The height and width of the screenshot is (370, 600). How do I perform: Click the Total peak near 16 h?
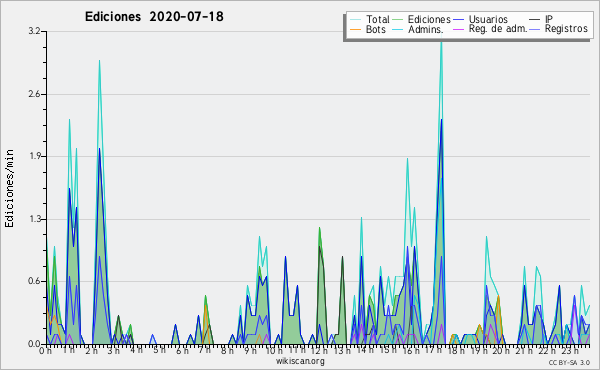click(408, 159)
